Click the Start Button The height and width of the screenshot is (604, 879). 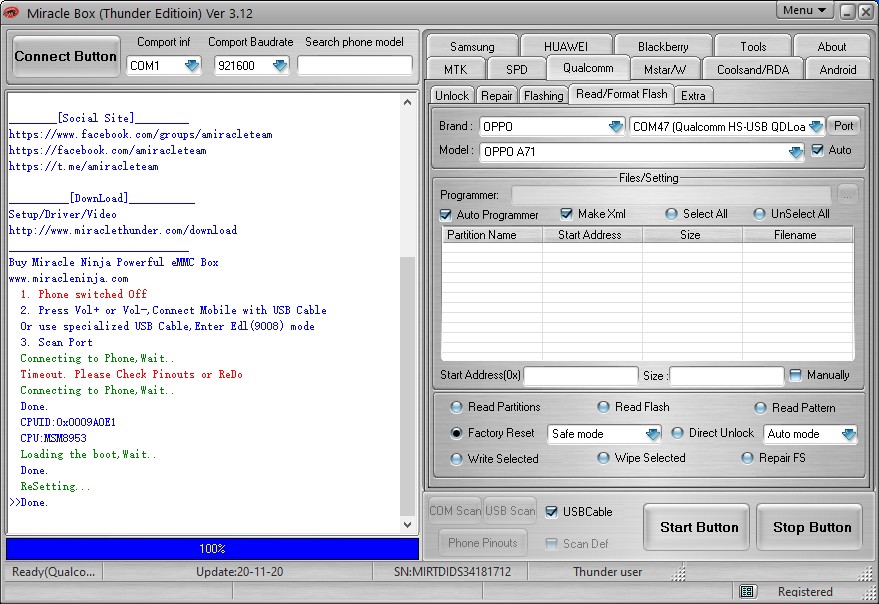coord(698,527)
